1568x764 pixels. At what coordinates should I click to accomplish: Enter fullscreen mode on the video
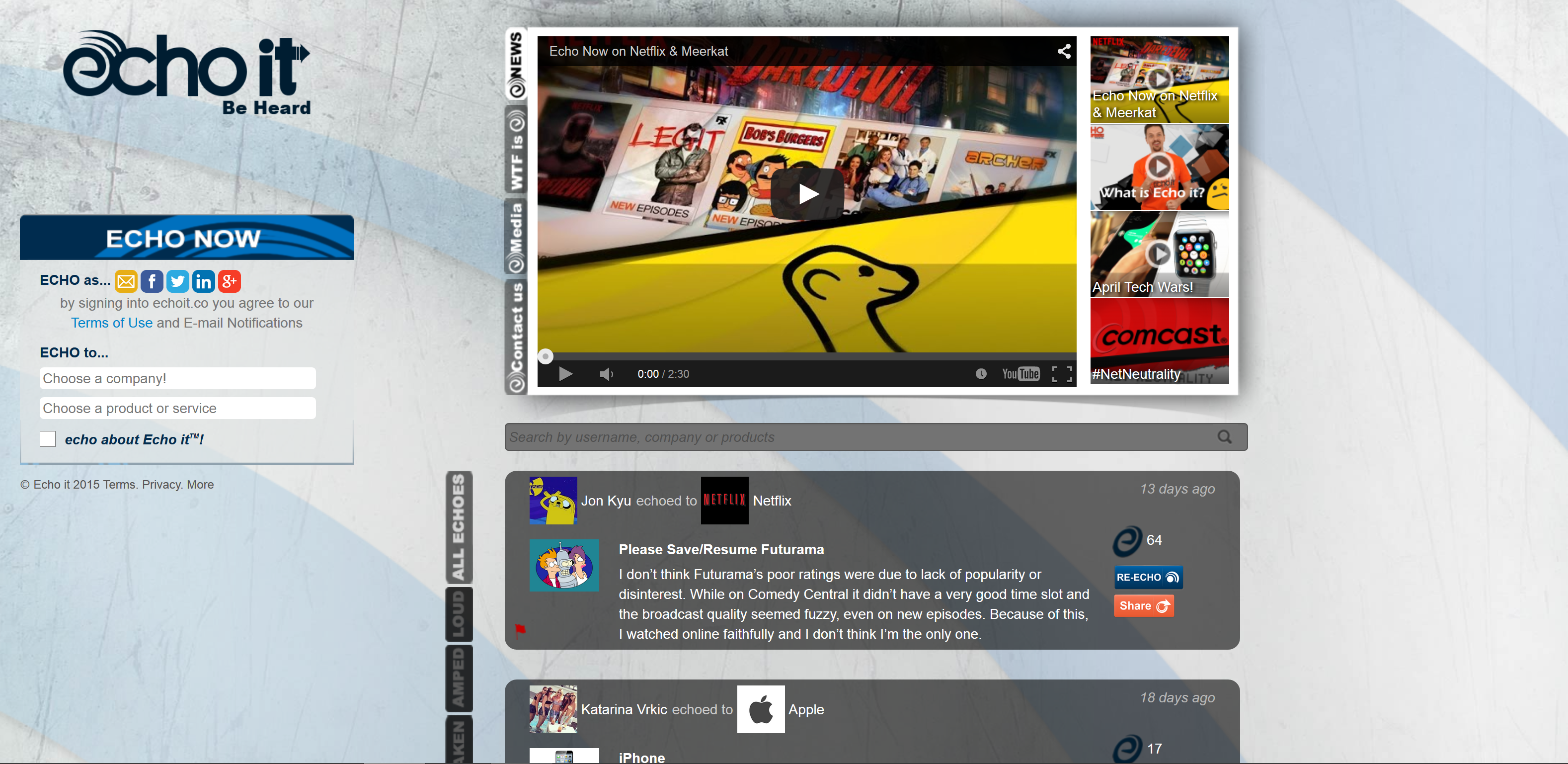coord(1062,374)
